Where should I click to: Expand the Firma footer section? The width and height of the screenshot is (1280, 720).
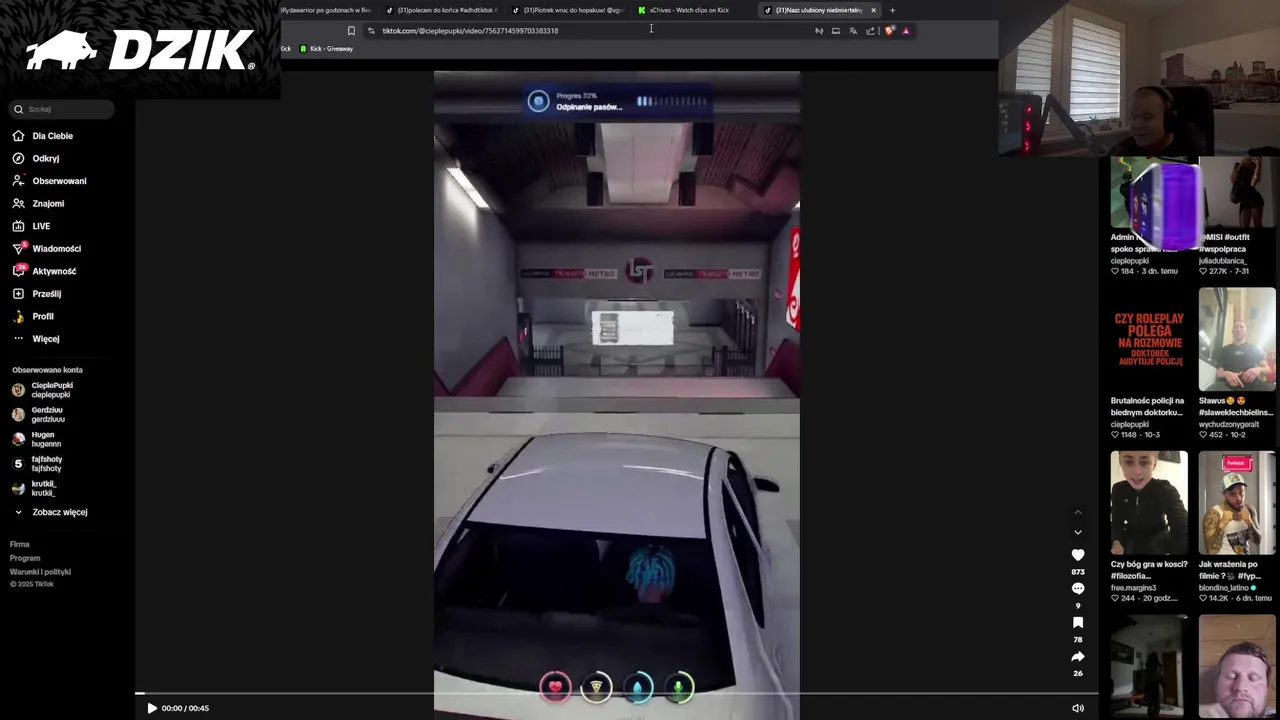click(x=20, y=544)
